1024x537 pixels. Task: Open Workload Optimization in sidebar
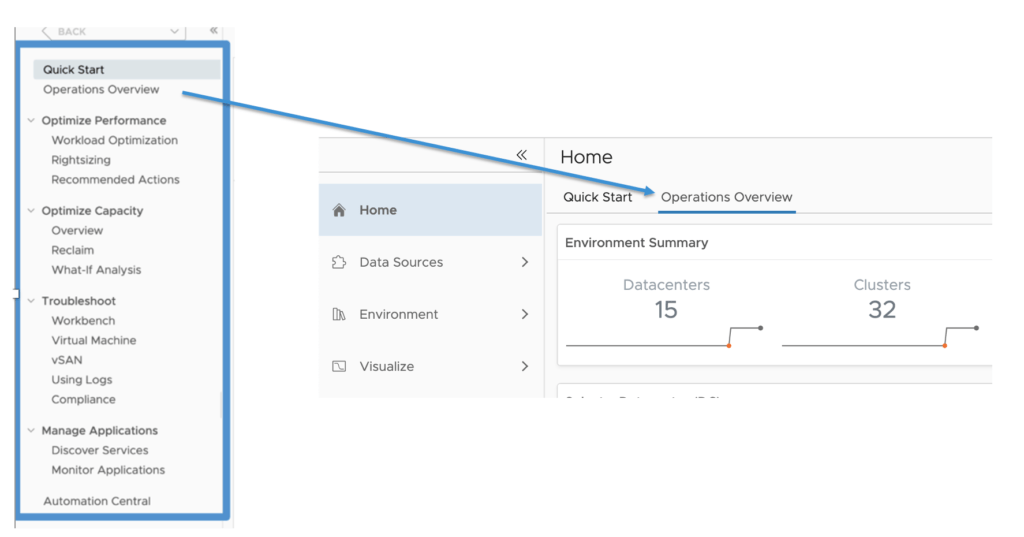coord(114,141)
